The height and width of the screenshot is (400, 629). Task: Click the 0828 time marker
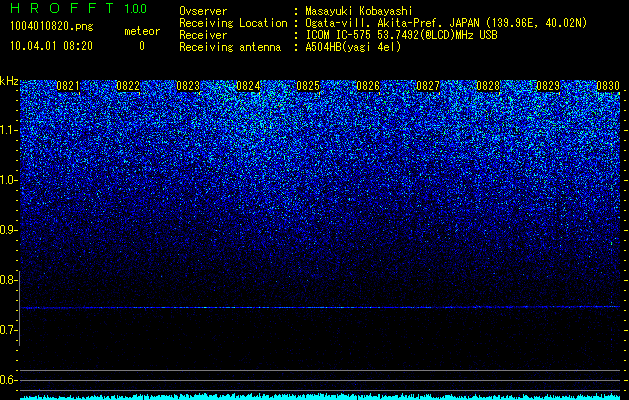488,86
